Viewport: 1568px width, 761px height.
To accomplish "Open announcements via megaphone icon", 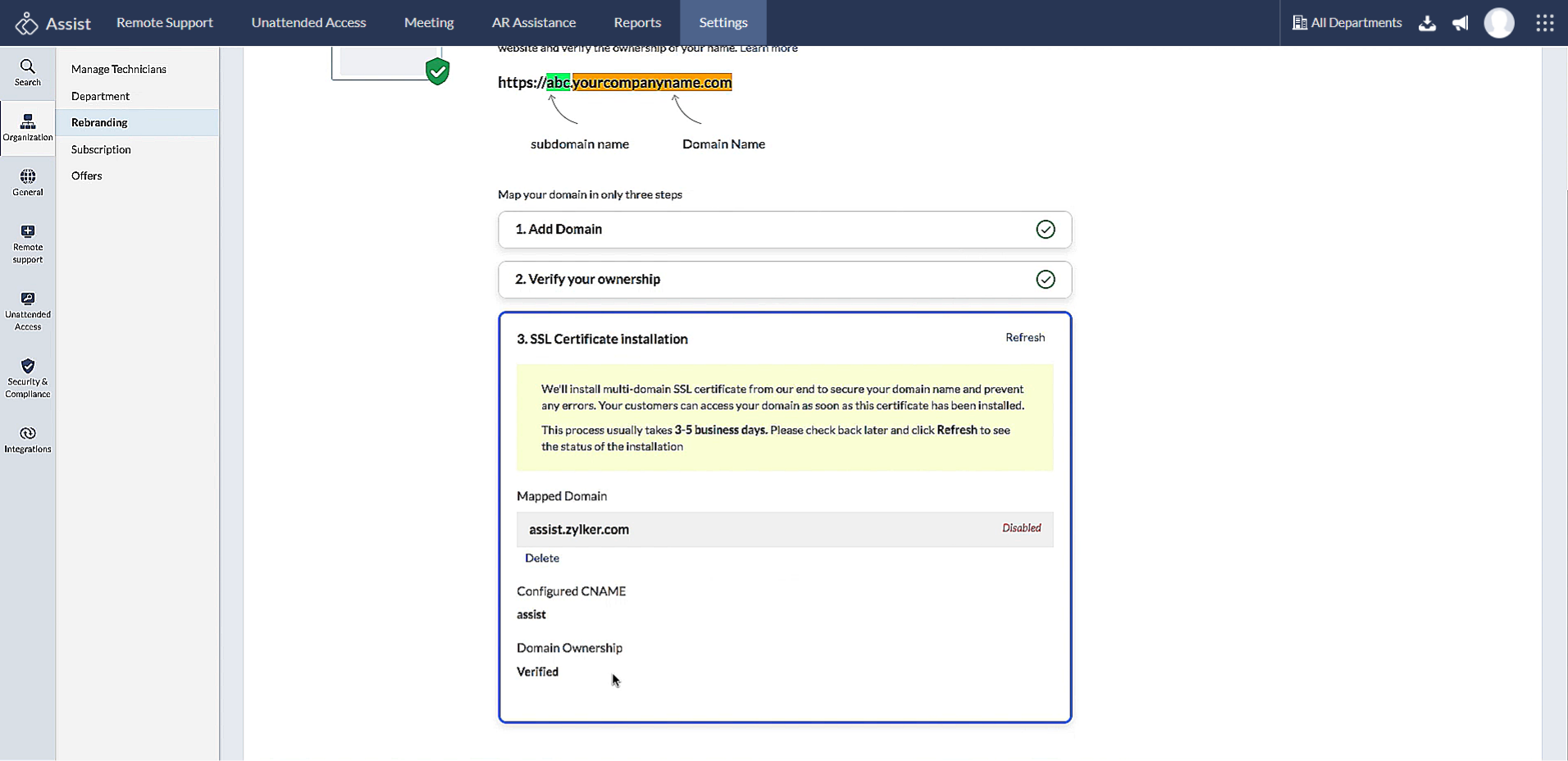I will click(x=1461, y=23).
